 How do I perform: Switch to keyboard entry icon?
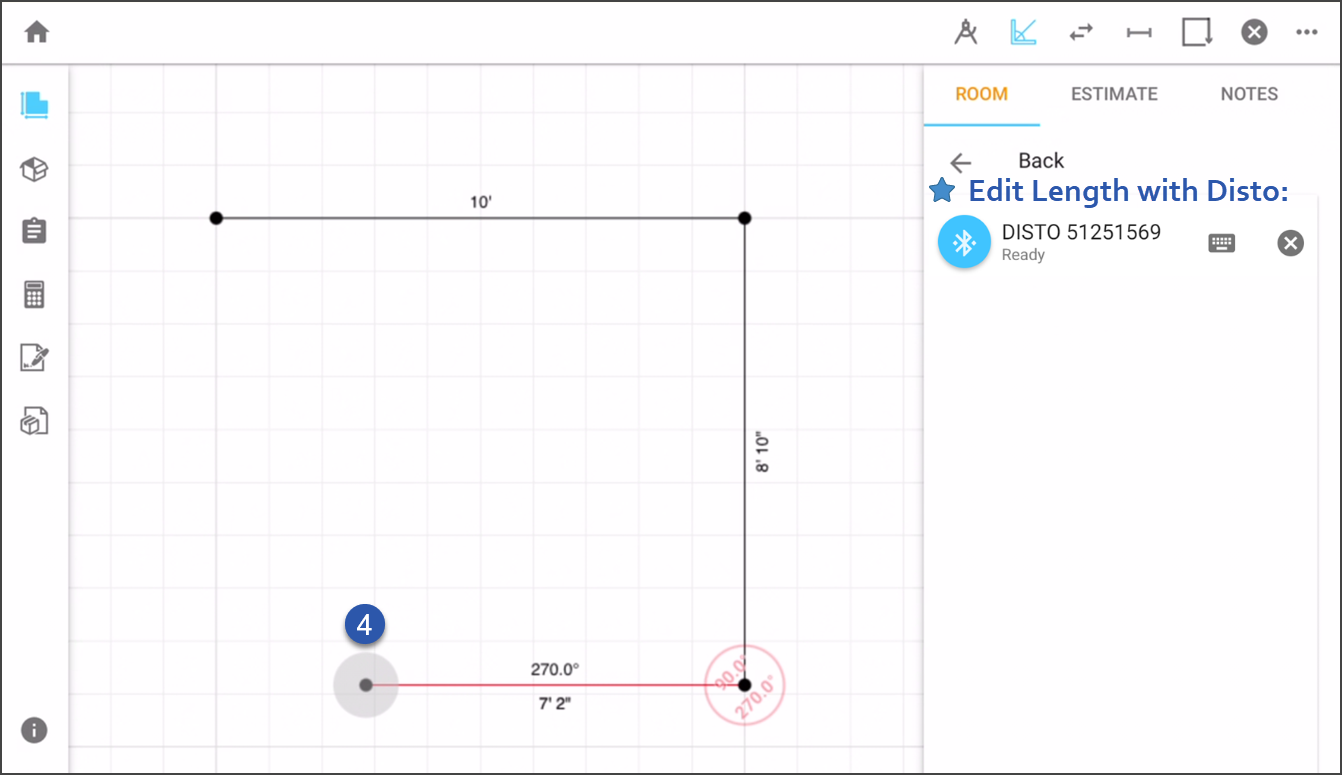(1222, 243)
